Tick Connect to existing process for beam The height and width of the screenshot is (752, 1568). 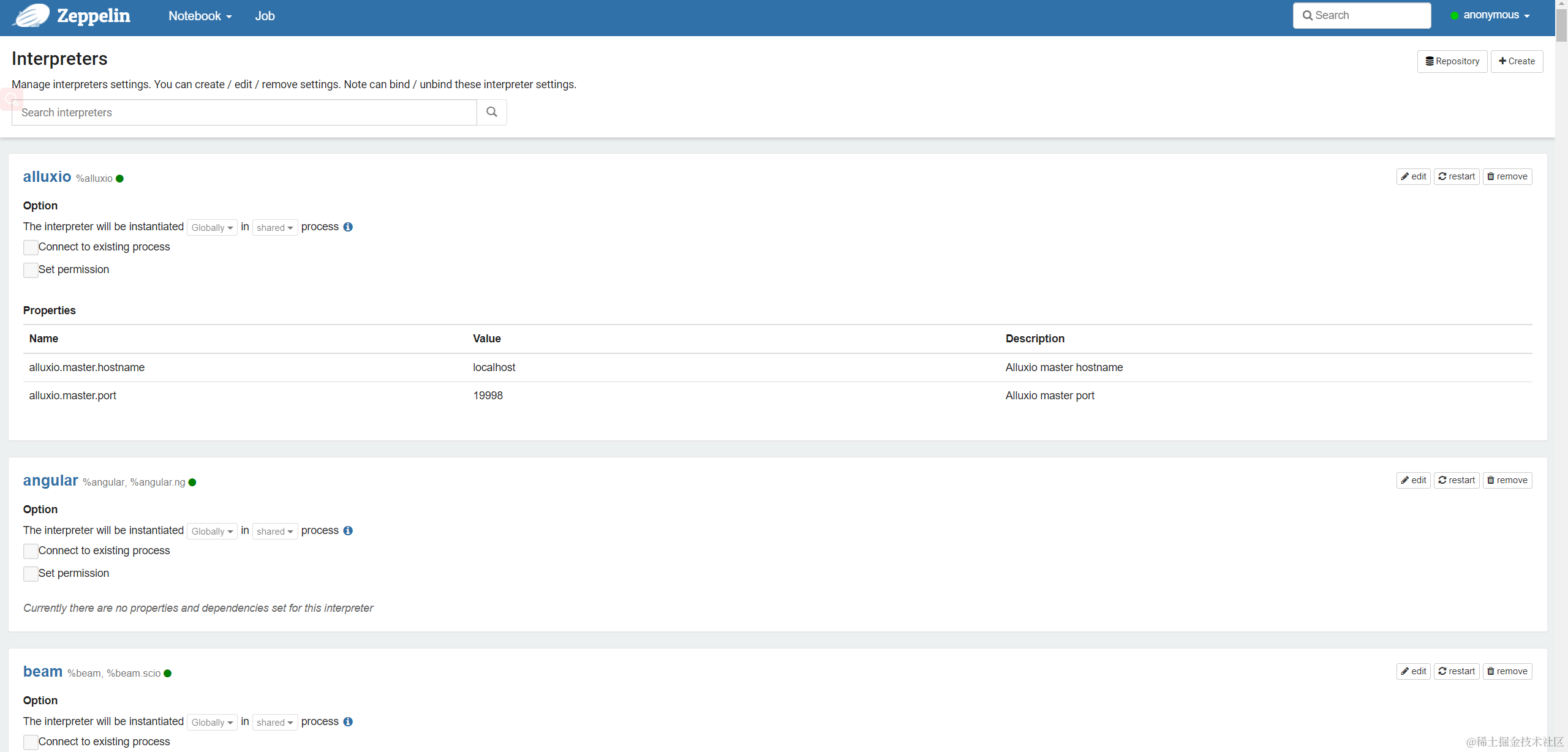(31, 742)
